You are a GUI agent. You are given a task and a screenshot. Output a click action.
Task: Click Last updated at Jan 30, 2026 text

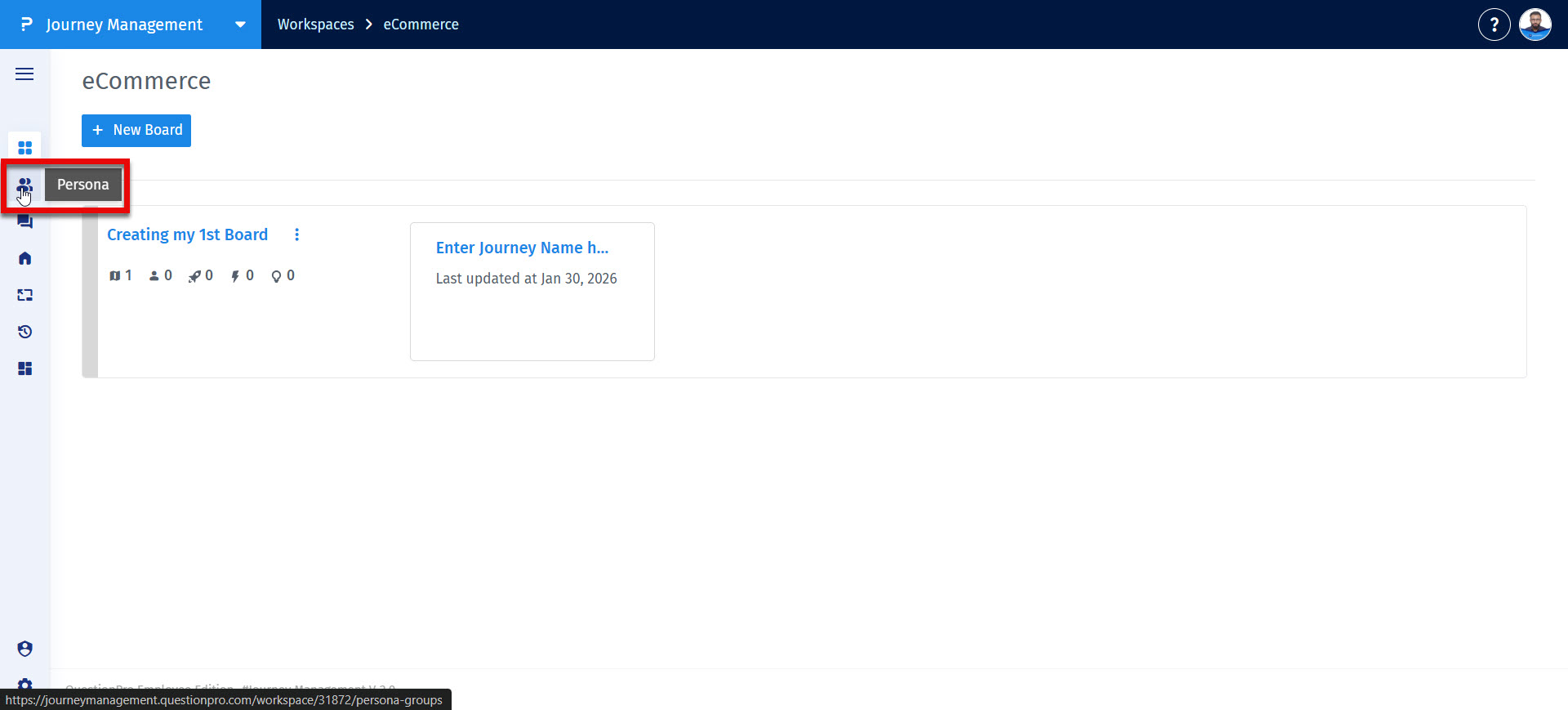(x=526, y=279)
